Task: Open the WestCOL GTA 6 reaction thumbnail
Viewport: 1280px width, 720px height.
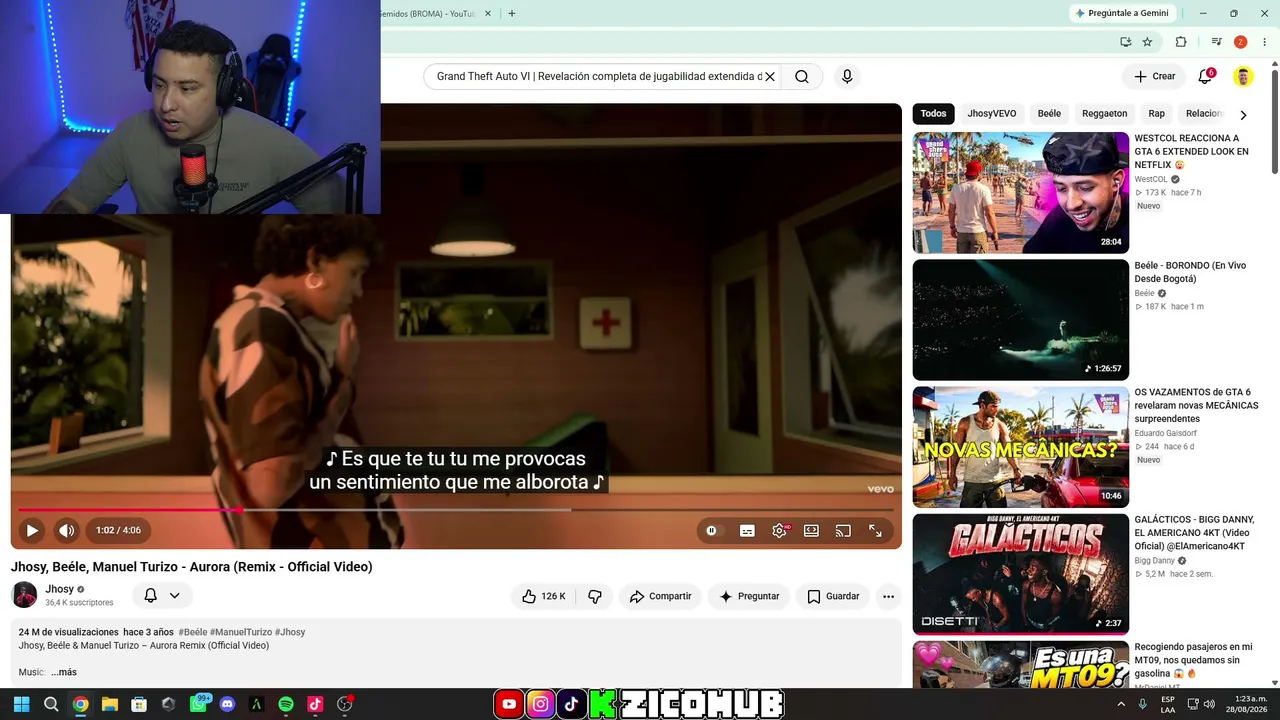Action: coord(1021,193)
